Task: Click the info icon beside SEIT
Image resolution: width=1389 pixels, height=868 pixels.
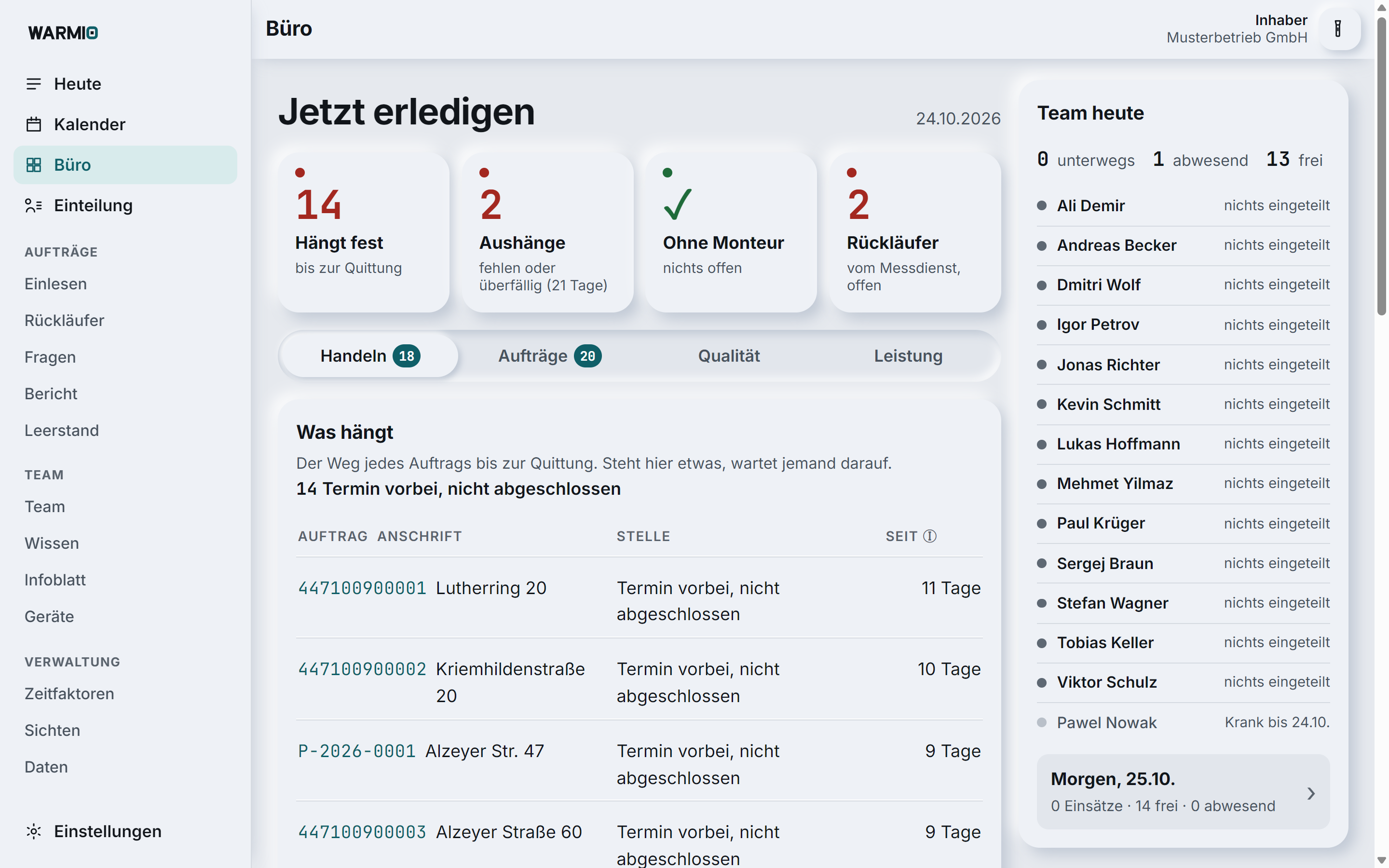Action: (930, 536)
